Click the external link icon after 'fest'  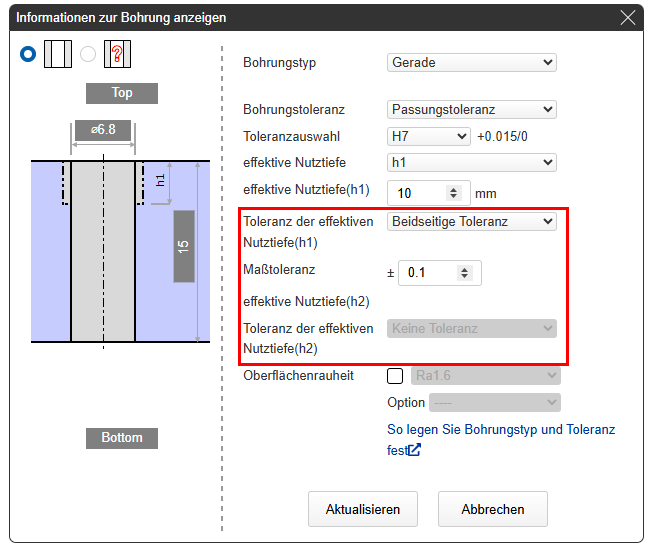point(414,450)
